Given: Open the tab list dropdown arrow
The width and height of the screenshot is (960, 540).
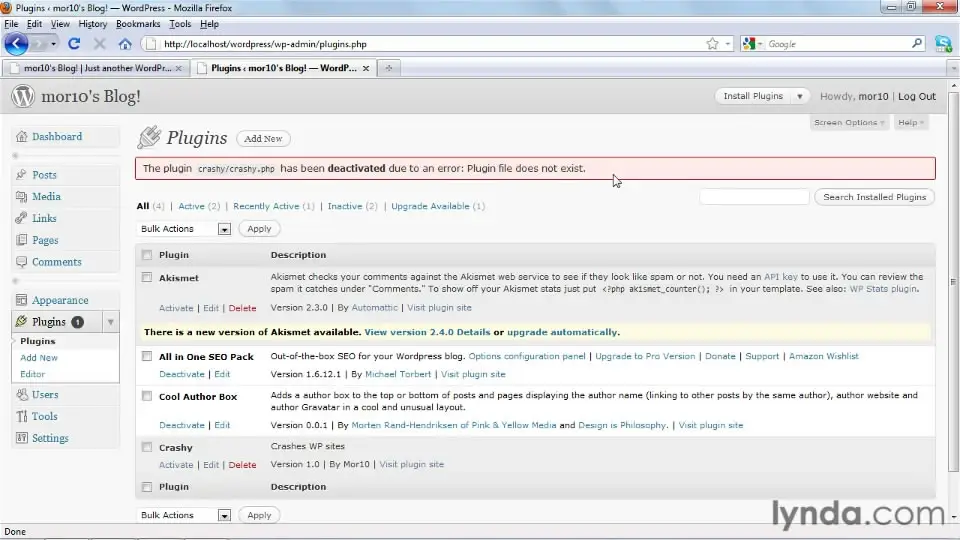Looking at the screenshot, I should coord(953,68).
